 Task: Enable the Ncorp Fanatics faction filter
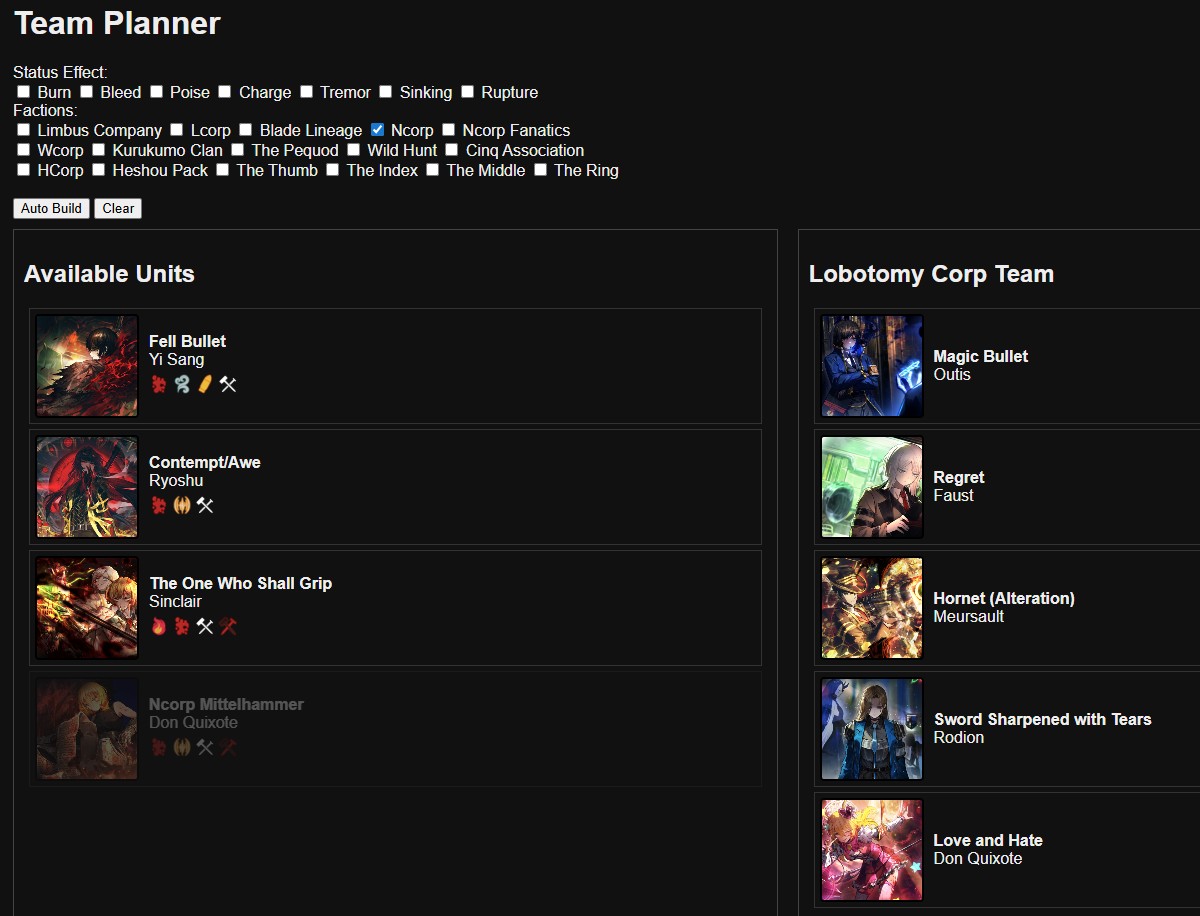pos(448,129)
